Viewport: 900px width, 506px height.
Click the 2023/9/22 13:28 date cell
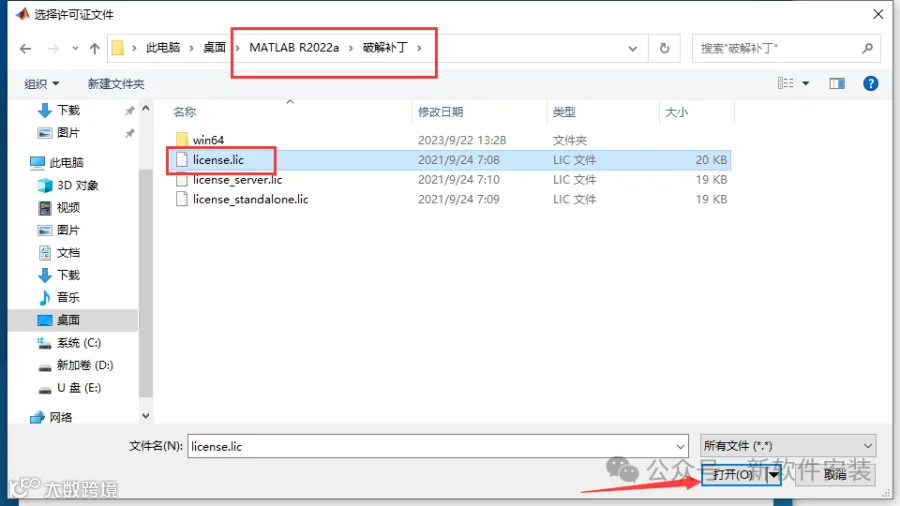[x=462, y=140]
